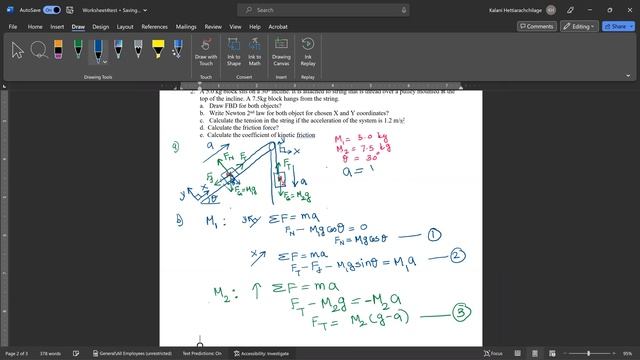This screenshot has width=640, height=360.
Task: Collapse the ribbon with the chevron
Action: pos(628,76)
